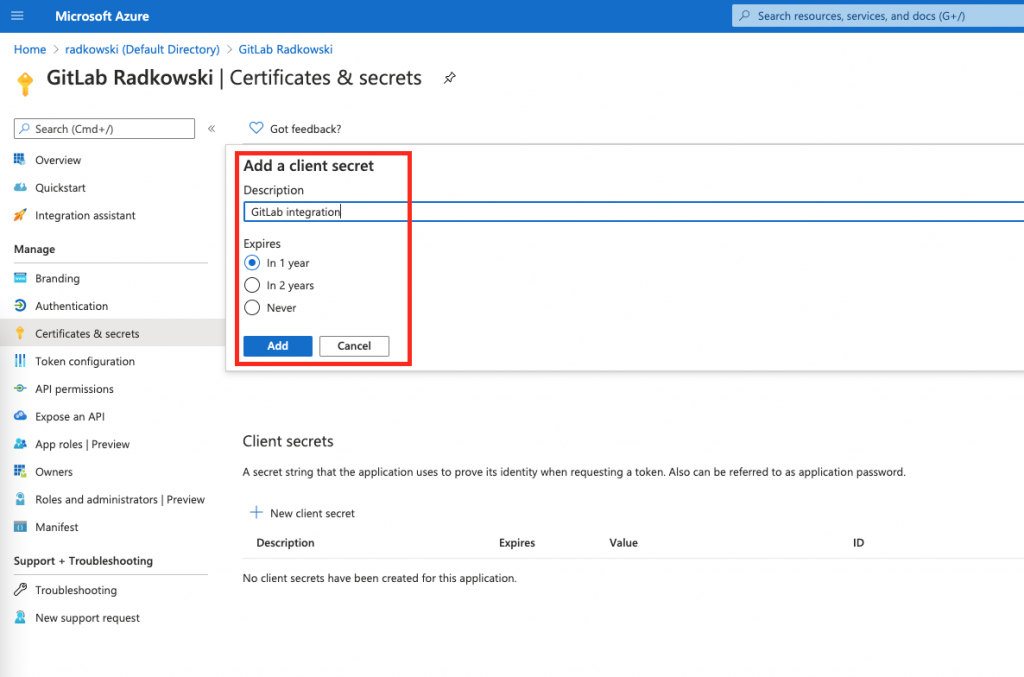The height and width of the screenshot is (677, 1024).
Task: Go to radkowski (Default Directory) breadcrumb
Action: point(142,50)
